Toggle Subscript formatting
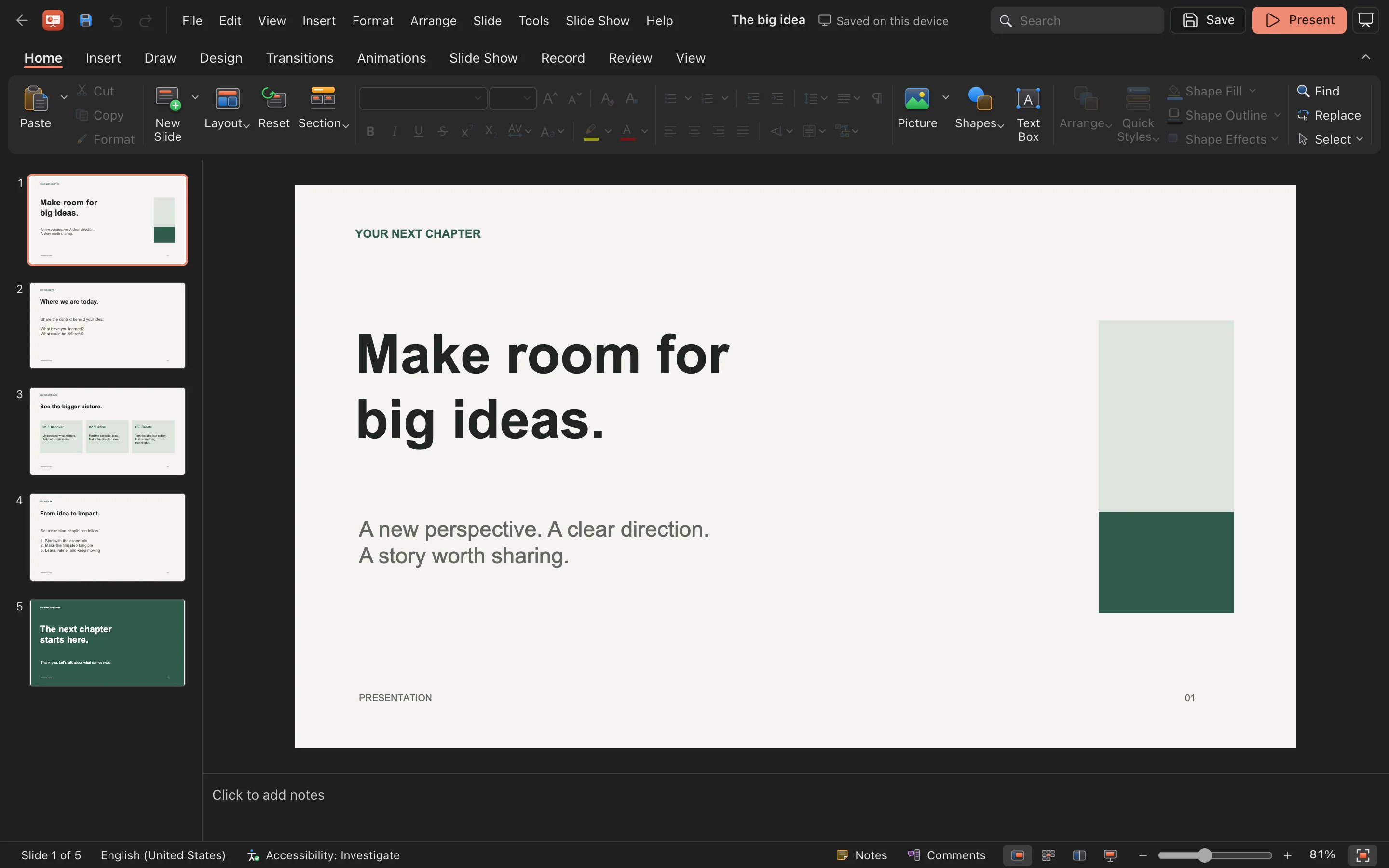The image size is (1389, 868). (x=490, y=132)
